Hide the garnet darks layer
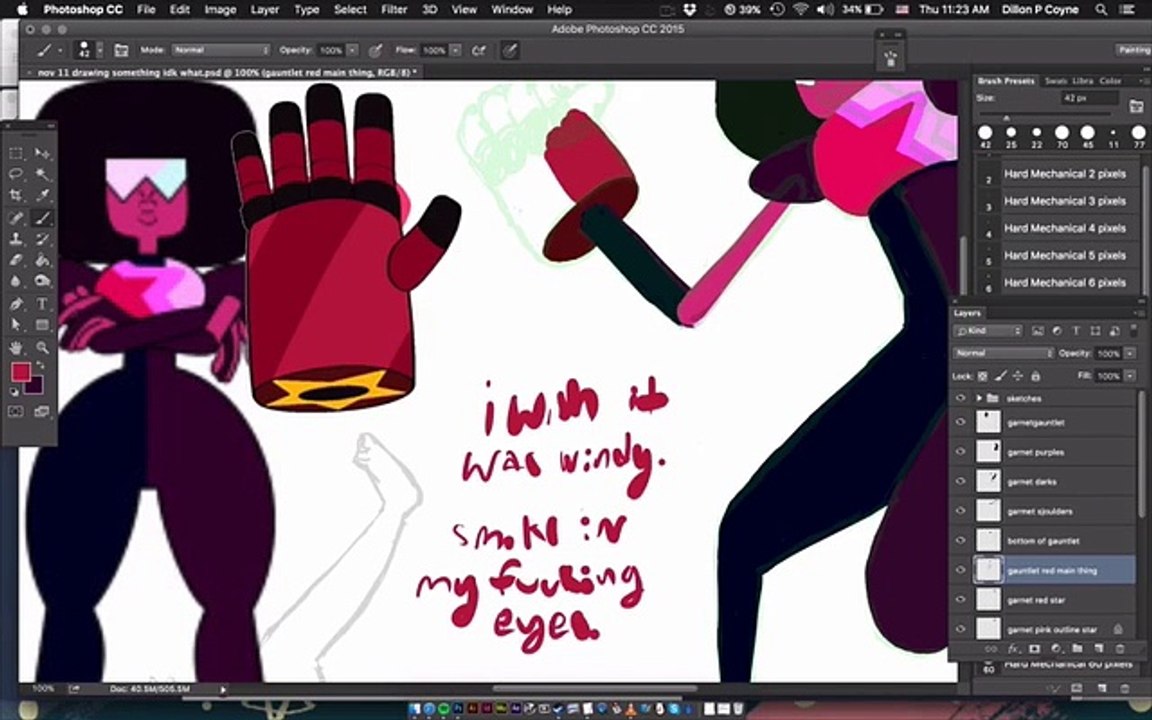 click(960, 481)
